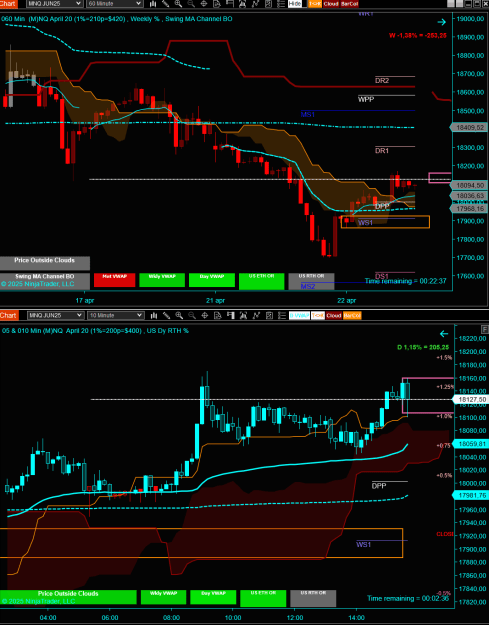Toggle Cloud button on upper chart toolbar
Viewport: 489px width, 625px height.
(x=331, y=4)
